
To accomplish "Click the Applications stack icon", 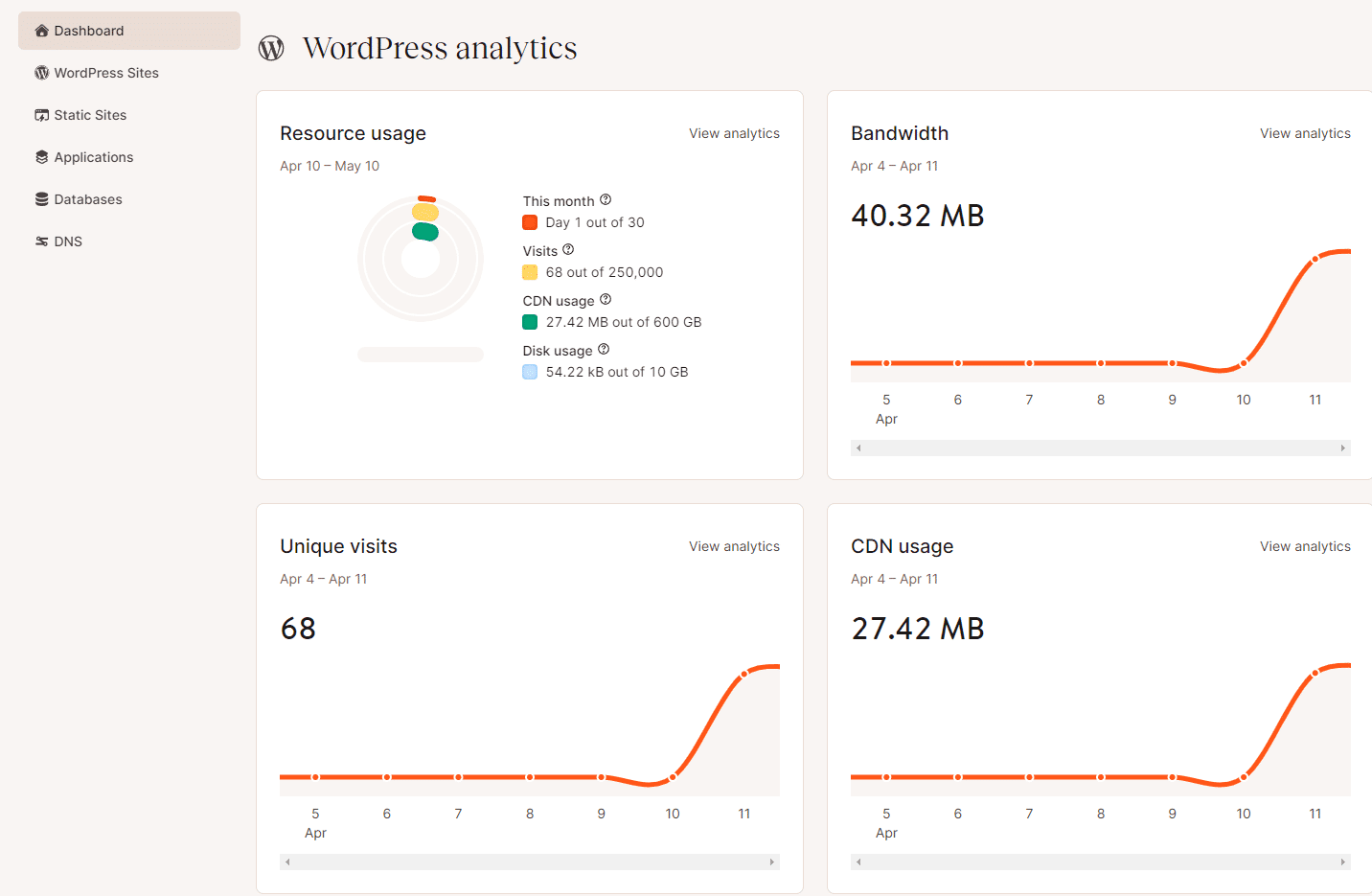I will tap(41, 157).
